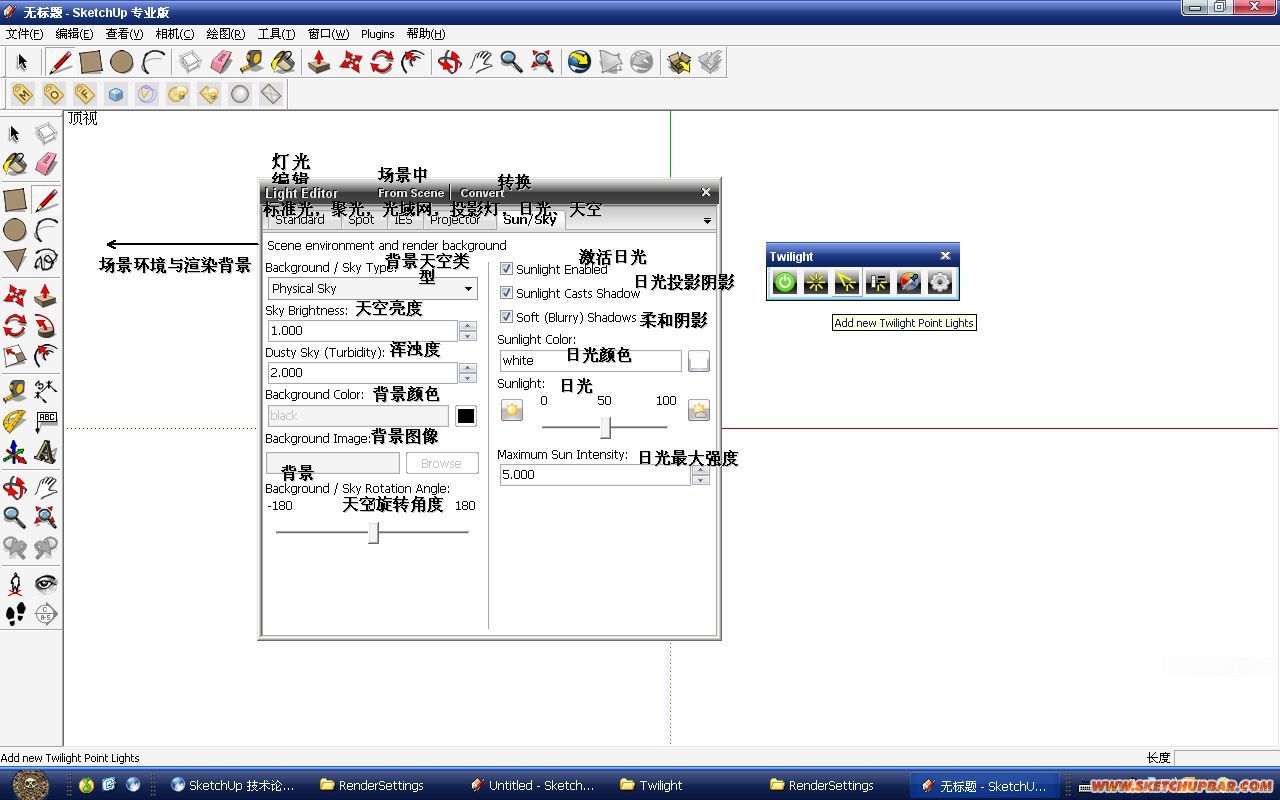
Task: Open the white Sunlight Color swatch
Action: [699, 361]
